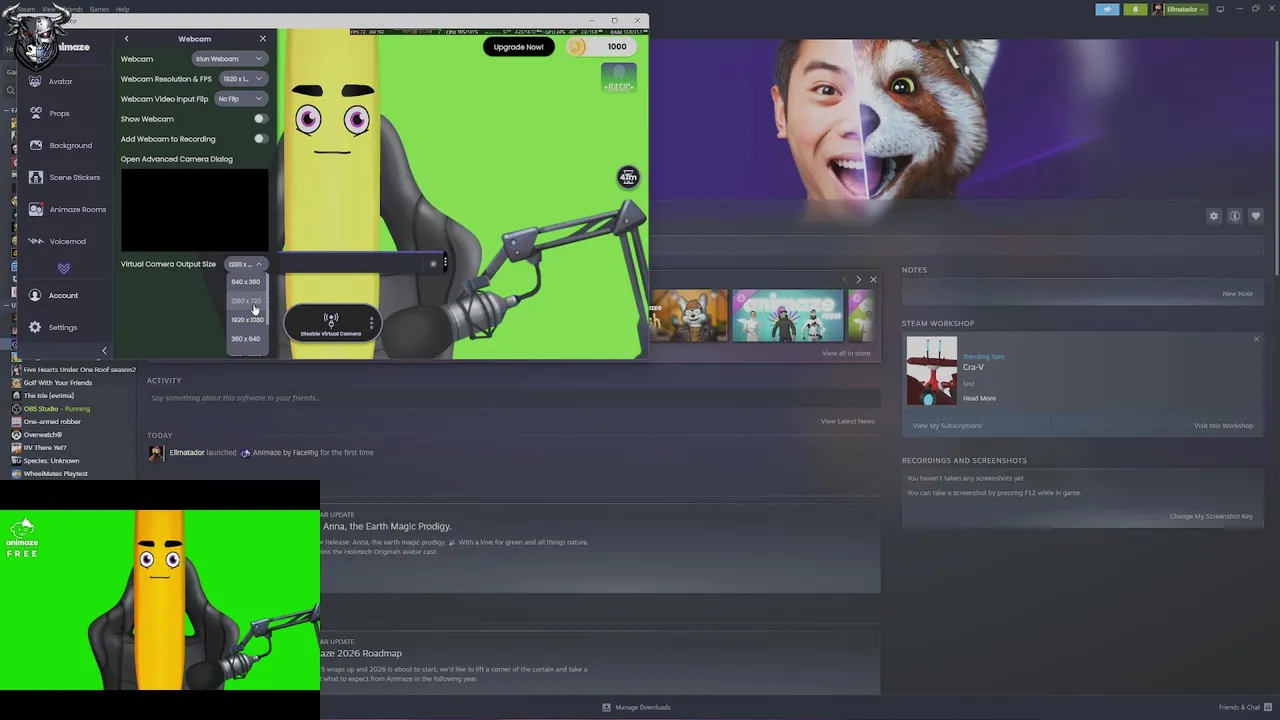Open virtual camera button's three-dot options
Image resolution: width=1280 pixels, height=720 pixels.
tap(371, 323)
